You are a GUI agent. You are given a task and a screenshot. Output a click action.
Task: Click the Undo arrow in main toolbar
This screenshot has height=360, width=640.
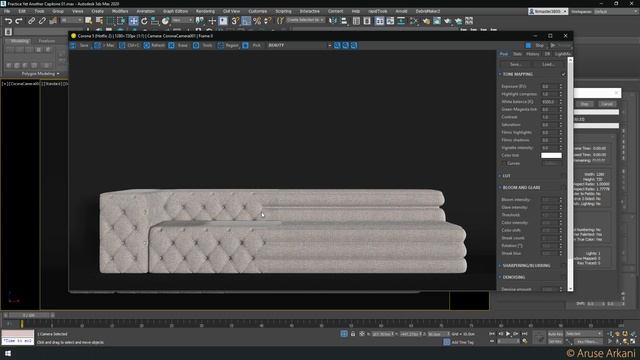(x=8, y=21)
